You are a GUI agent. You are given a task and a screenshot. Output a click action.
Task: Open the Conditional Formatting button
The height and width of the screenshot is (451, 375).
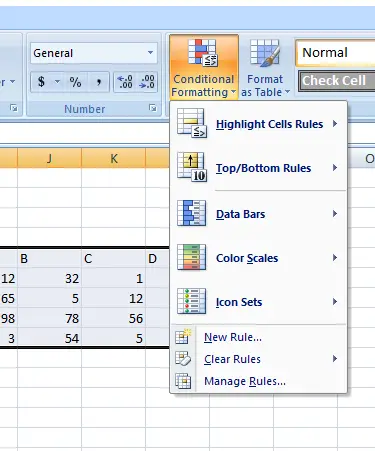pos(204,67)
